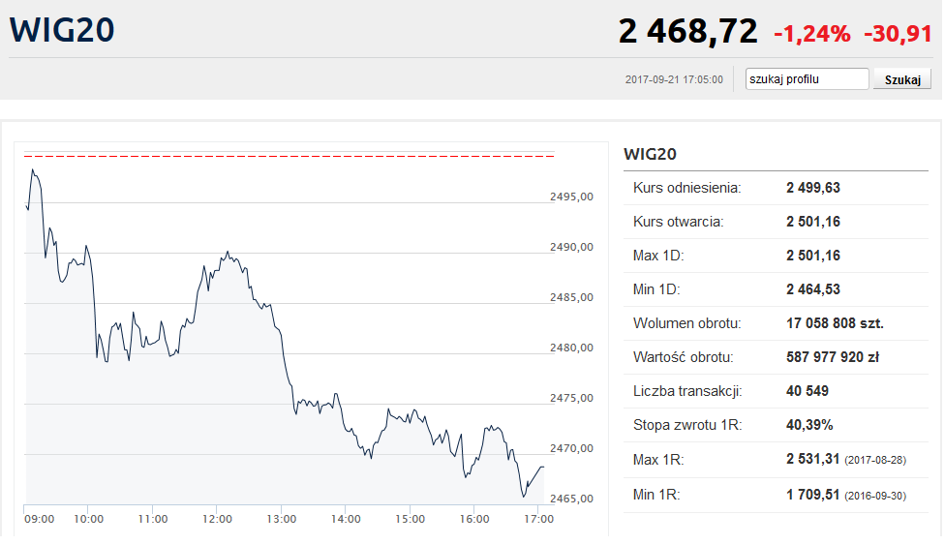The height and width of the screenshot is (545, 945).
Task: Click the 'szukaj profilu' search field
Action: [807, 79]
